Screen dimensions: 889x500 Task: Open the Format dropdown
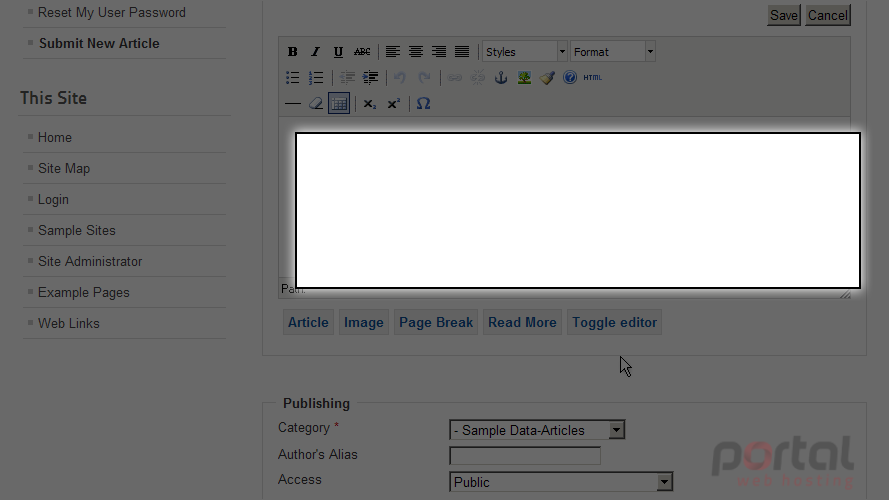click(x=613, y=52)
